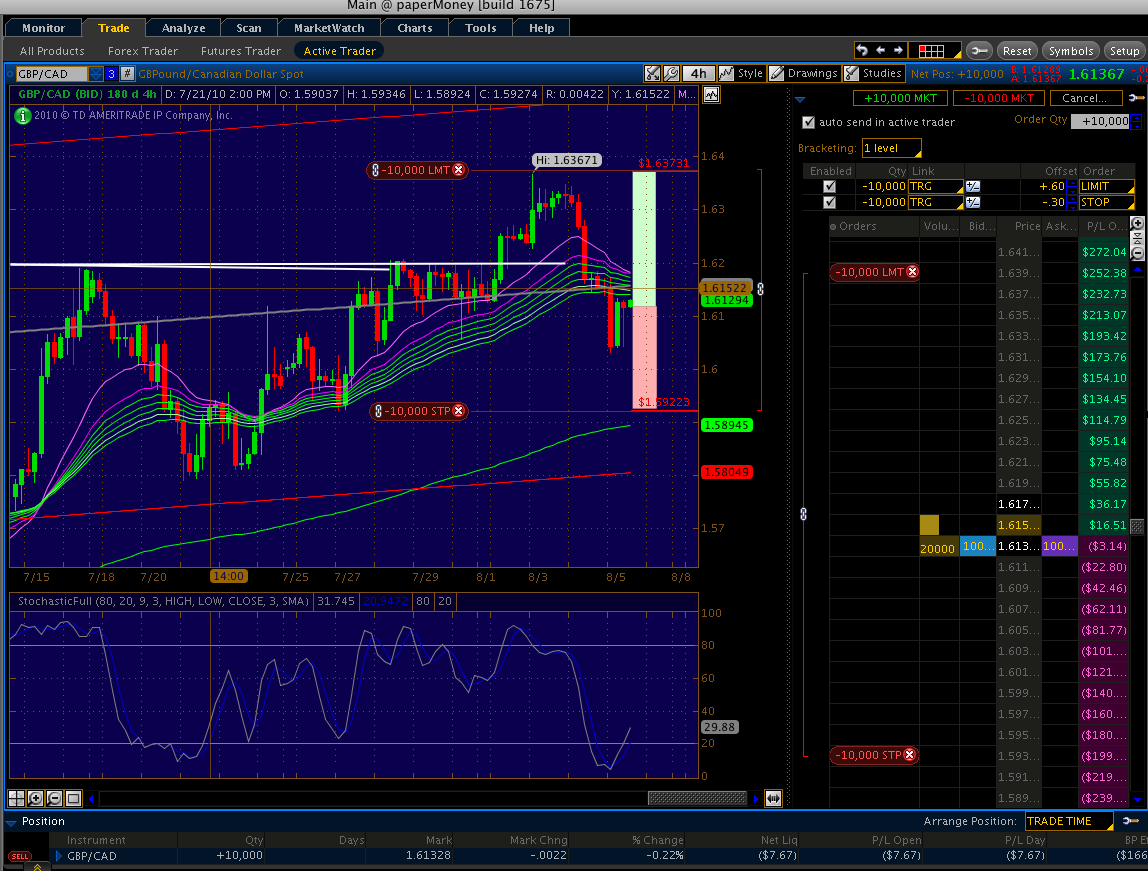Viewport: 1148px width, 871px height.
Task: Click the # symbol button
Action: [x=127, y=74]
